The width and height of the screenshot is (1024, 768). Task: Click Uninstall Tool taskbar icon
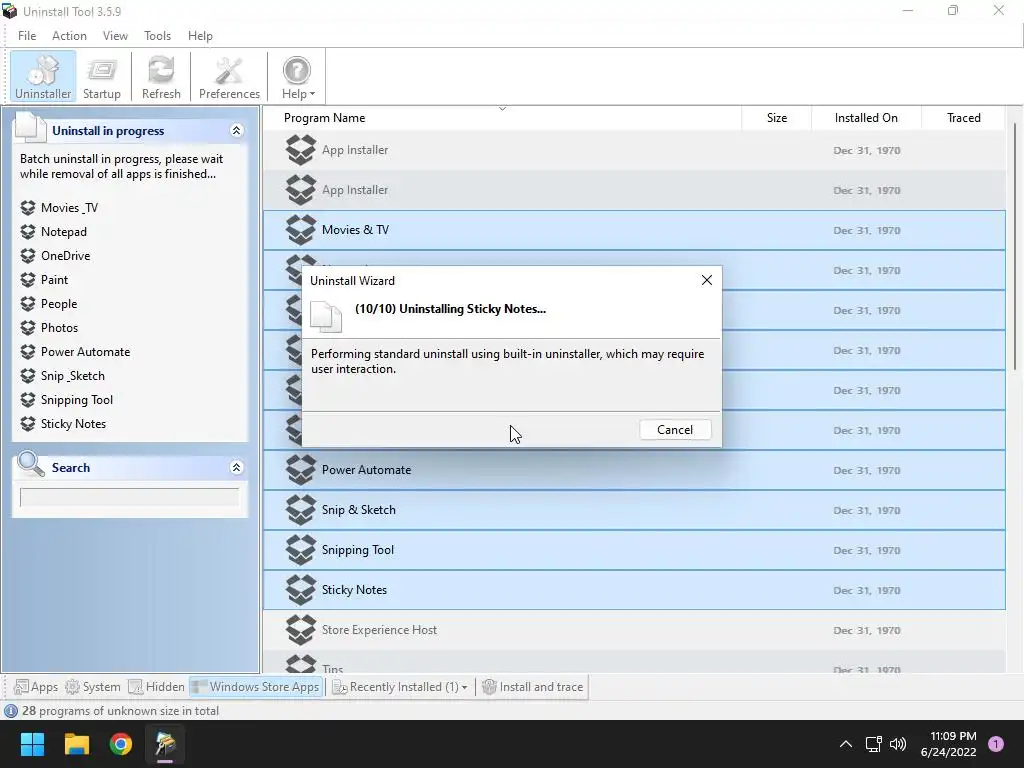pyautogui.click(x=165, y=744)
